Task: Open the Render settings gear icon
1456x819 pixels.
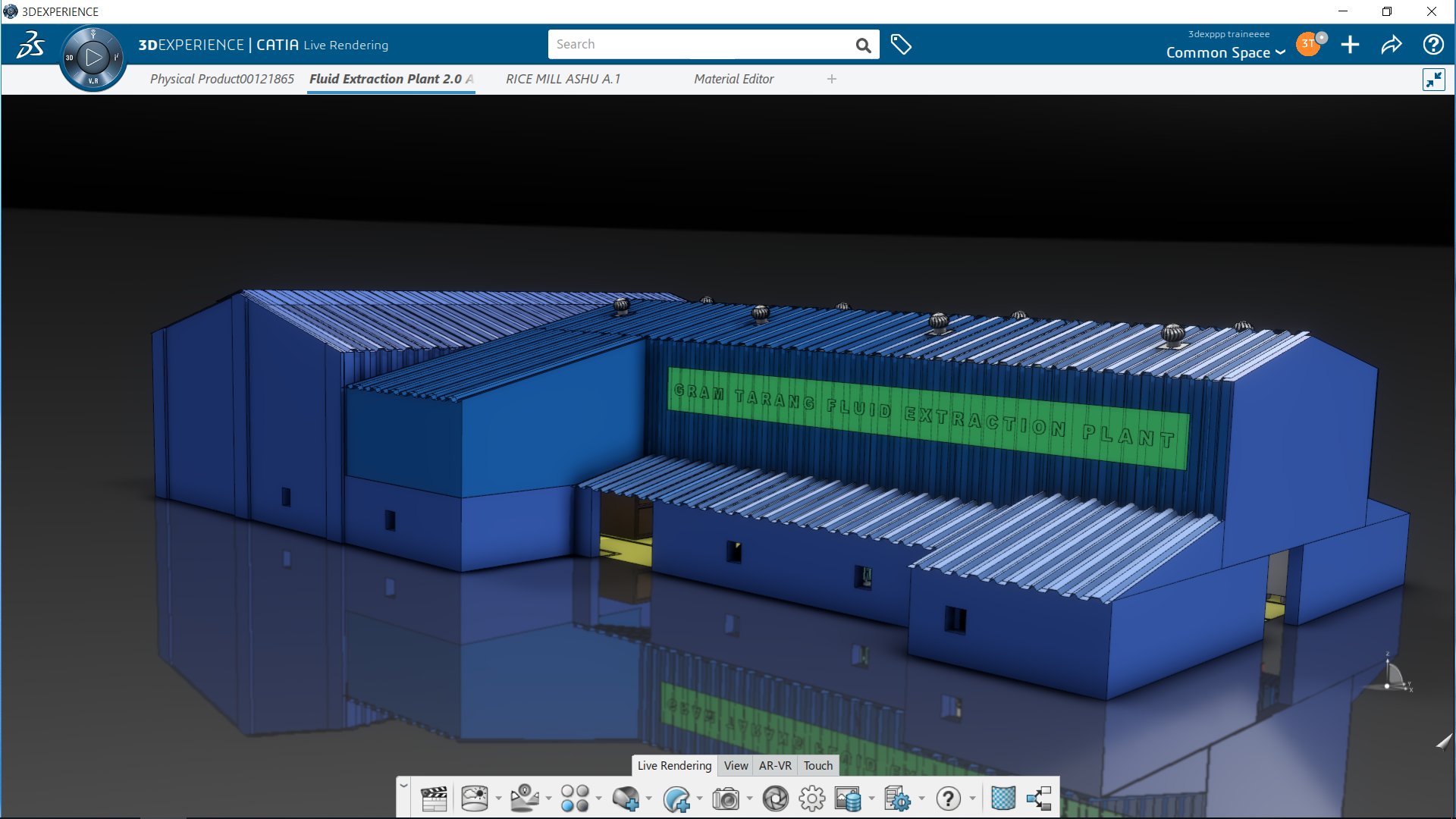Action: point(811,799)
